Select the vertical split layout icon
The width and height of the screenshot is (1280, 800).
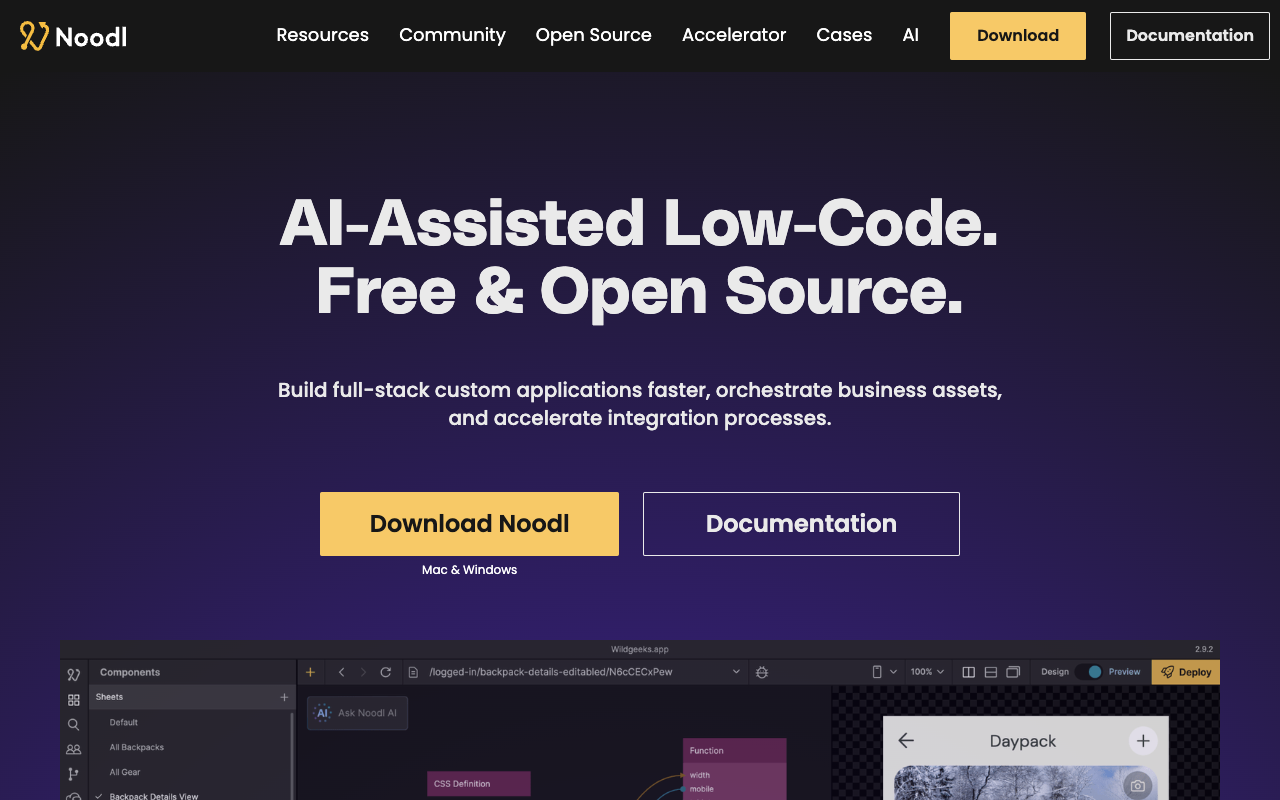click(968, 672)
